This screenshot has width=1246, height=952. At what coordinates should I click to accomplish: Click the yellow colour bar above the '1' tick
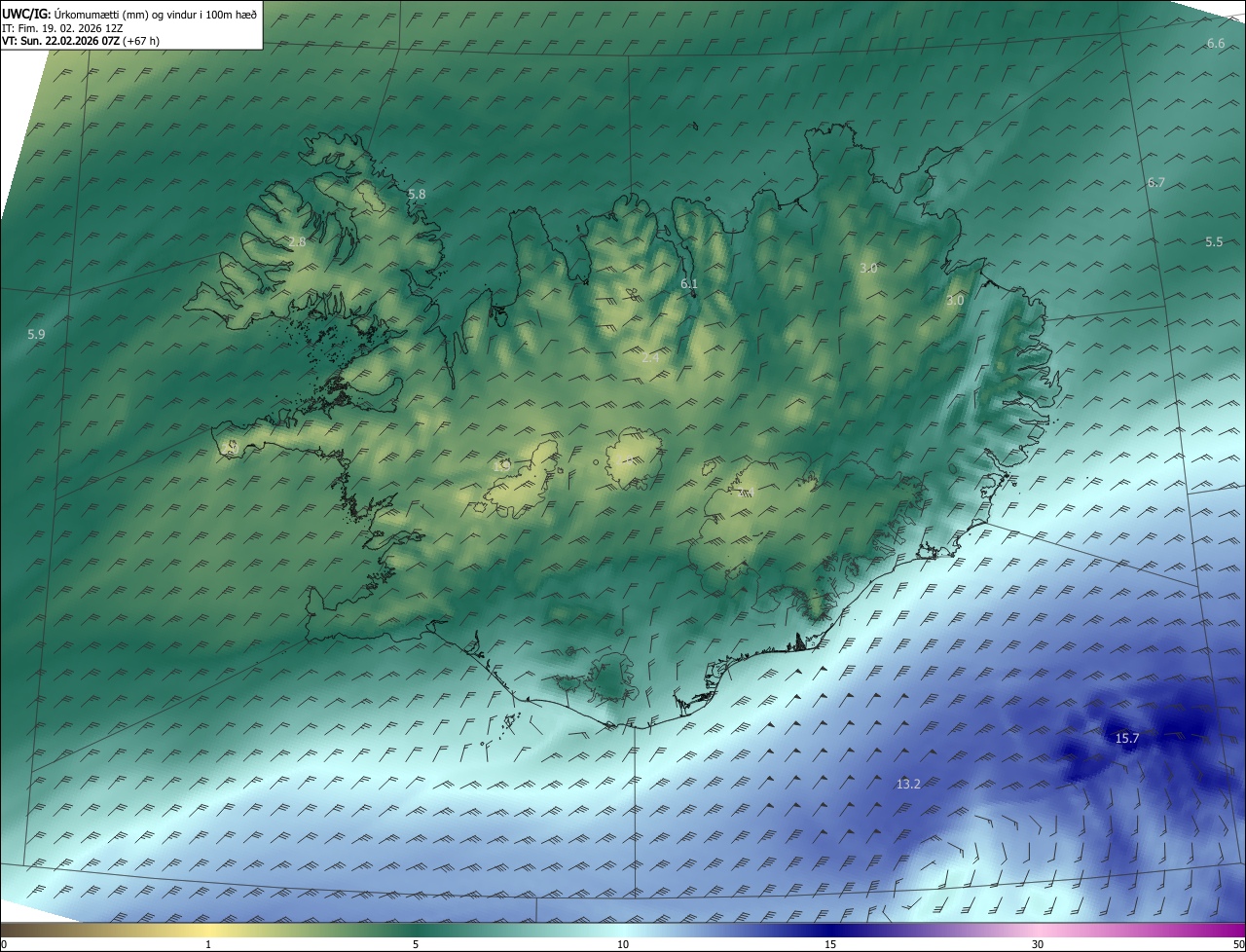(x=208, y=930)
